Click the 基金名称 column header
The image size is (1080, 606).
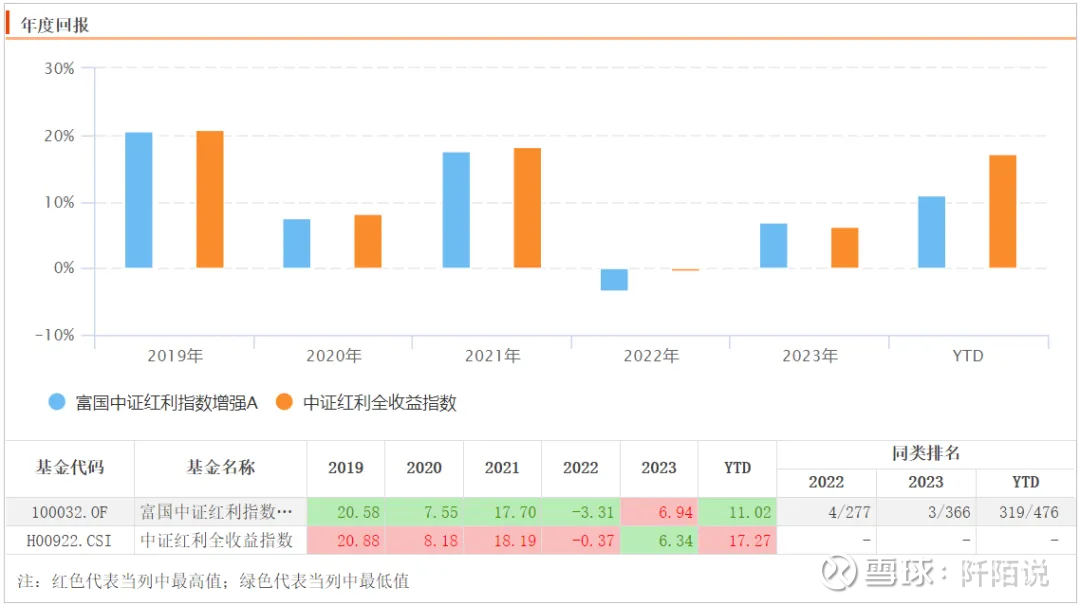click(220, 468)
